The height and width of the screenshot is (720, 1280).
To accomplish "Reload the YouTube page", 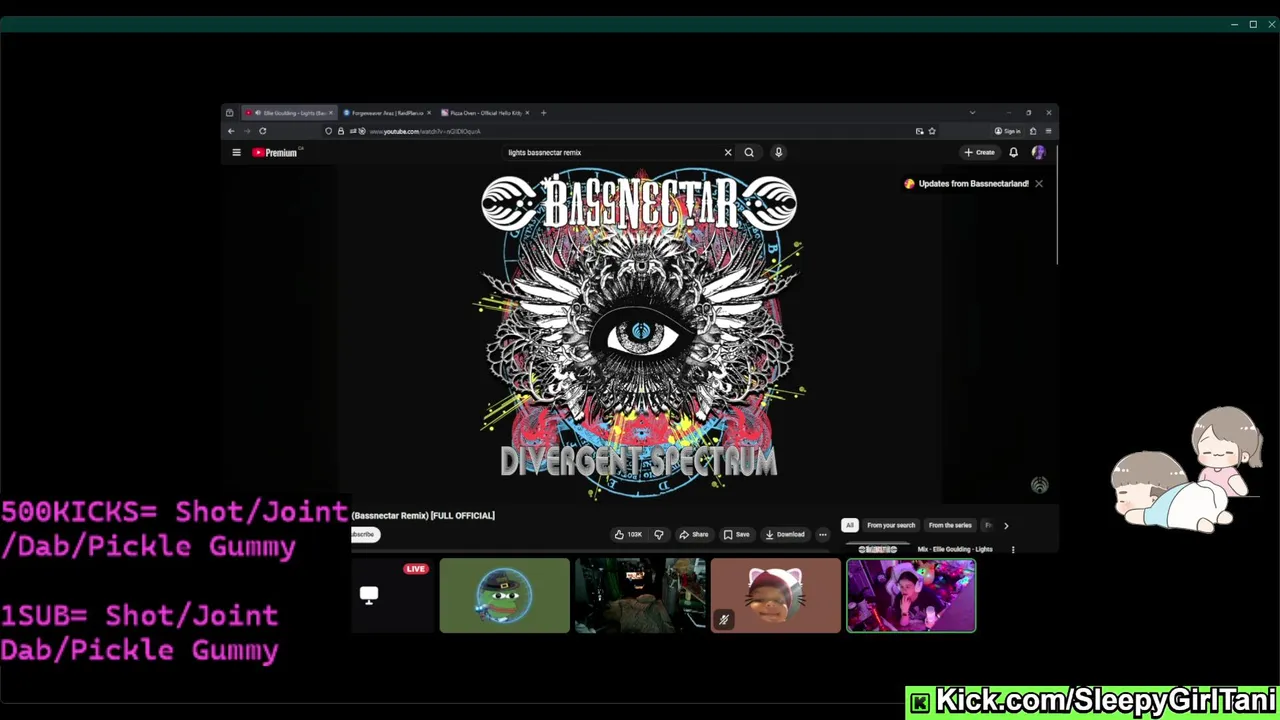I will pos(262,131).
